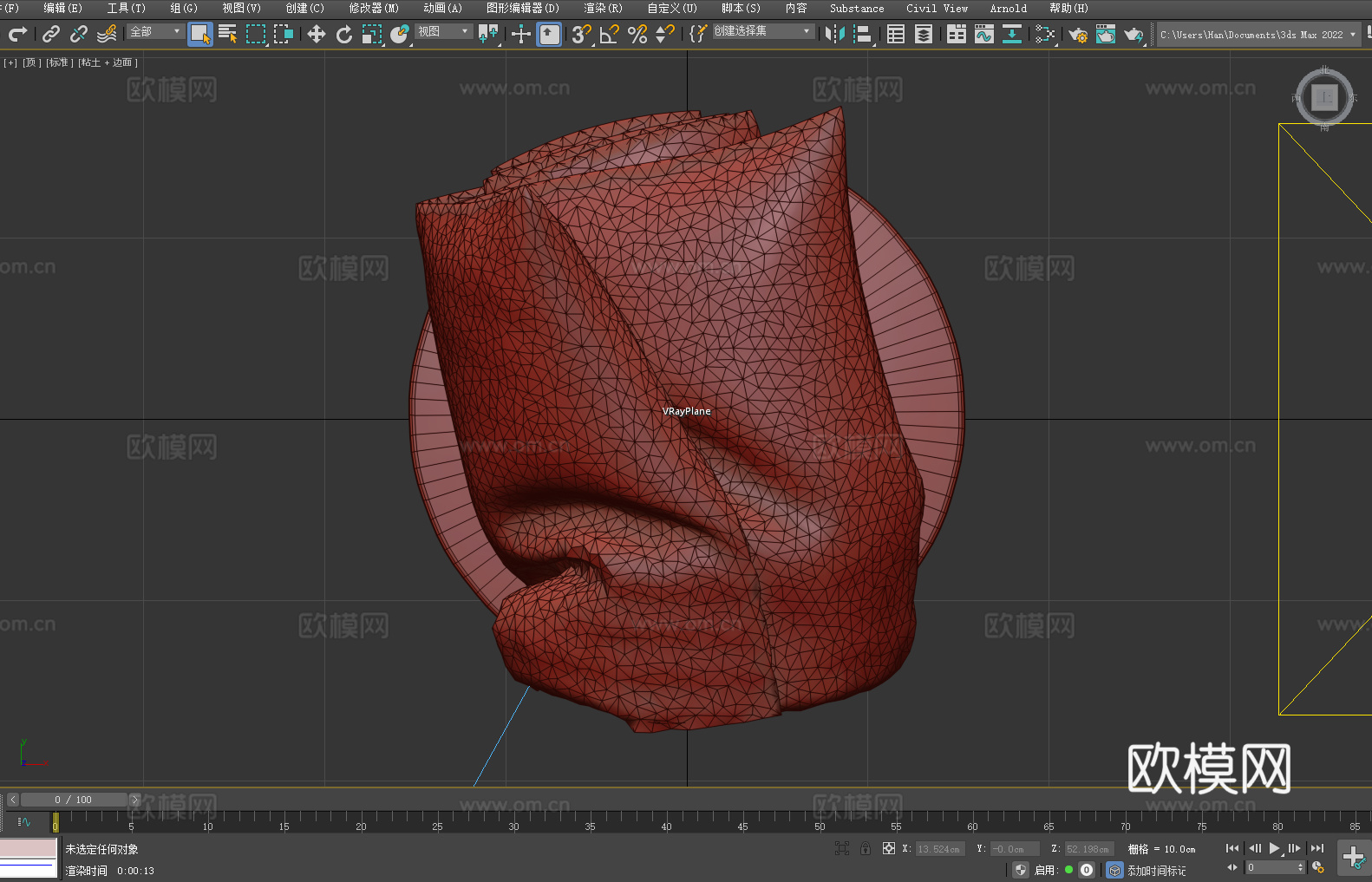The width and height of the screenshot is (1372, 882).
Task: Click the 0 / 100 time slider
Action: pyautogui.click(x=74, y=800)
